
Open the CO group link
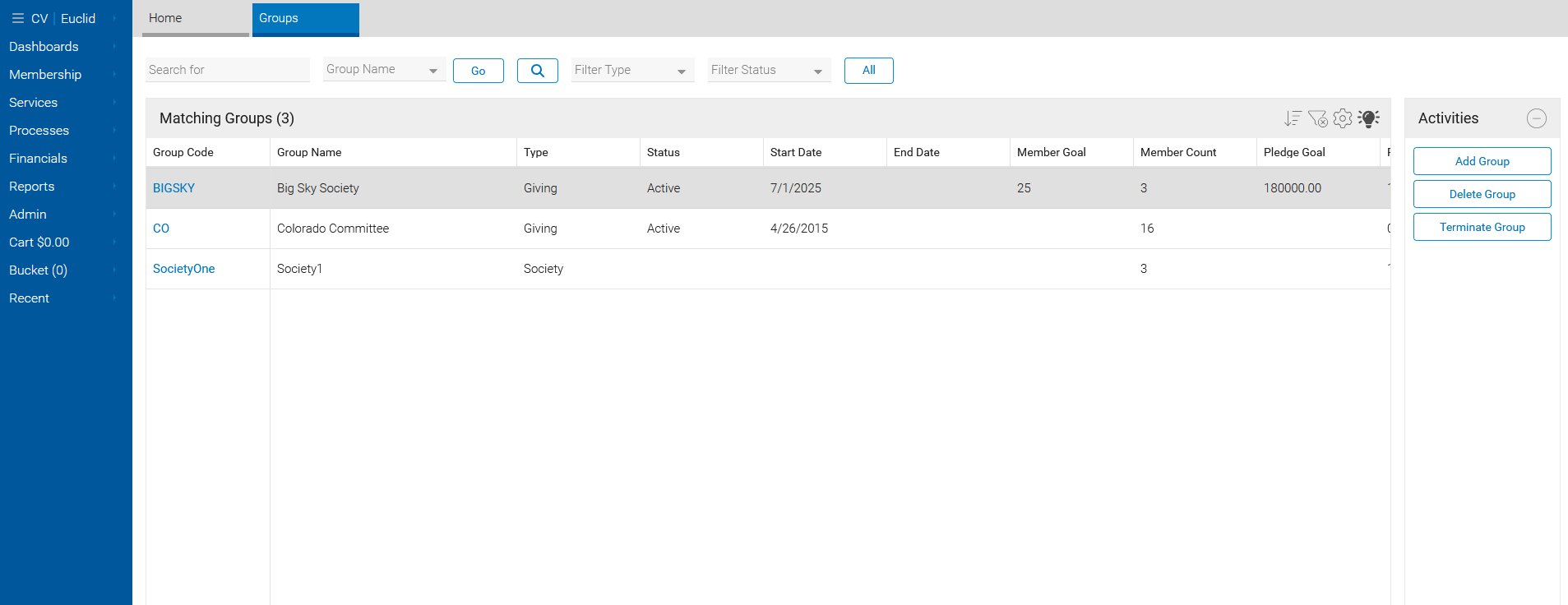[x=161, y=229]
